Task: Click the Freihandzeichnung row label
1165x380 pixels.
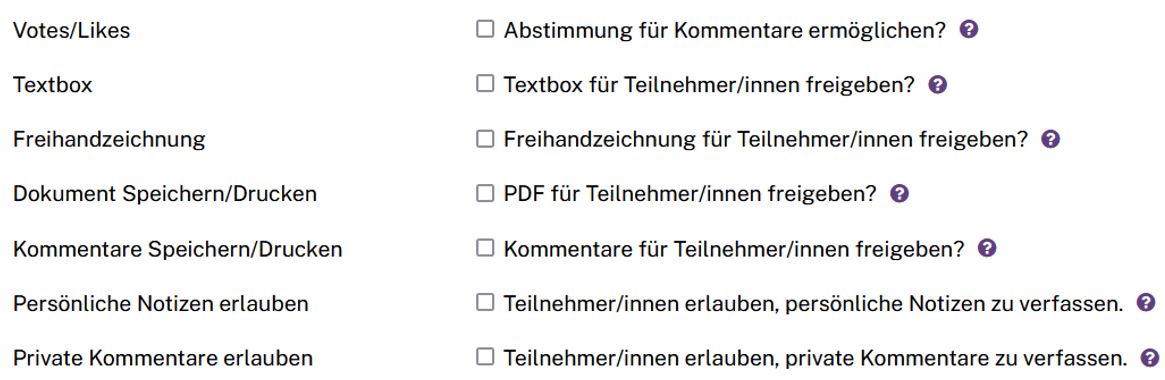Action: pos(109,140)
